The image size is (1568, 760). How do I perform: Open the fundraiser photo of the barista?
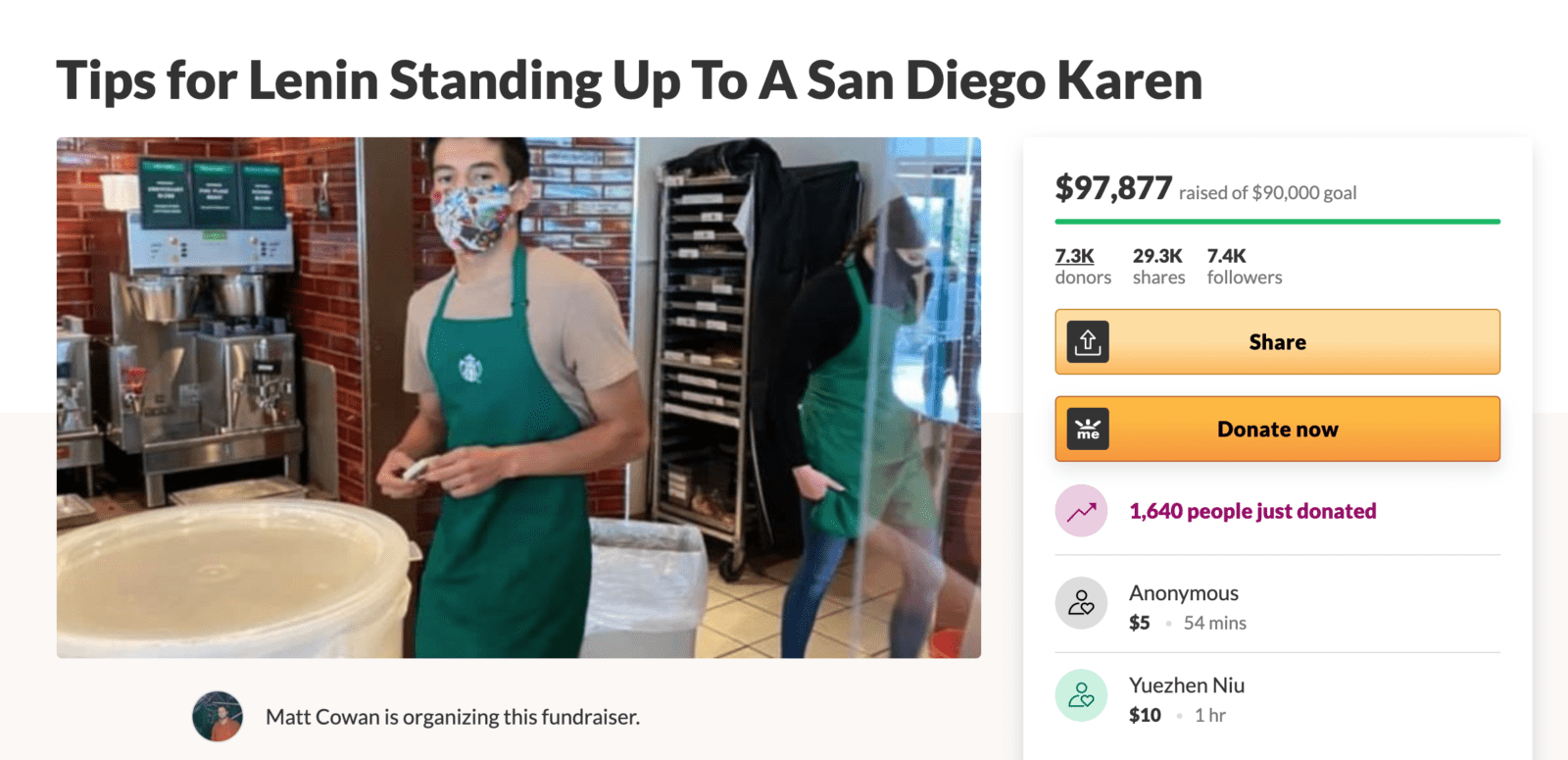(518, 397)
